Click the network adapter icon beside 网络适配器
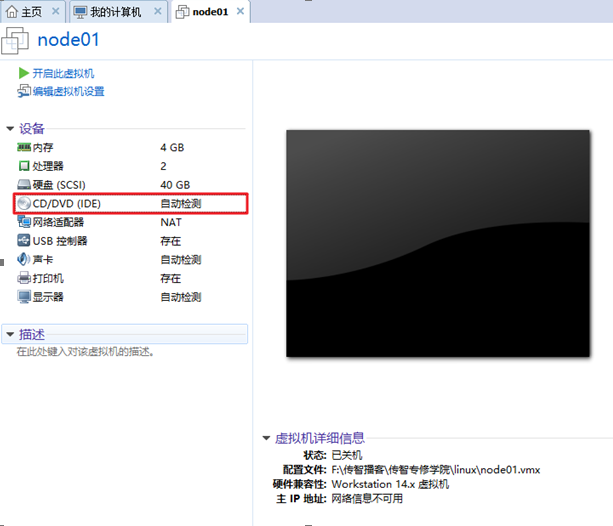This screenshot has height=526, width=613. tap(24, 222)
